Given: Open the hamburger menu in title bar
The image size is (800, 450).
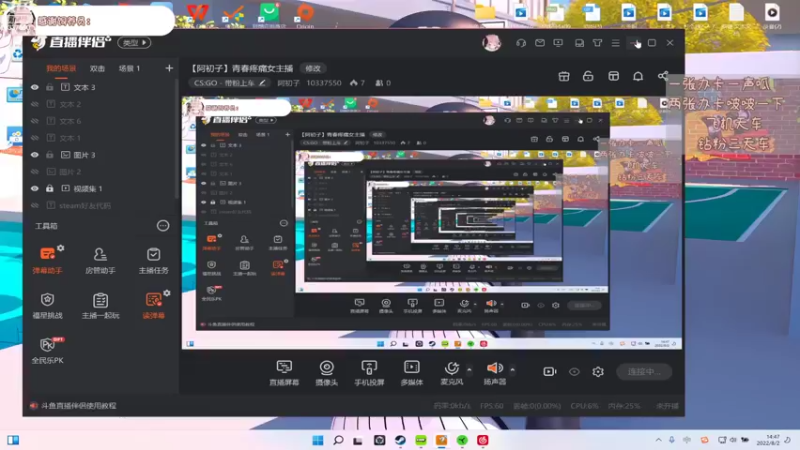Looking at the screenshot, I should (616, 43).
